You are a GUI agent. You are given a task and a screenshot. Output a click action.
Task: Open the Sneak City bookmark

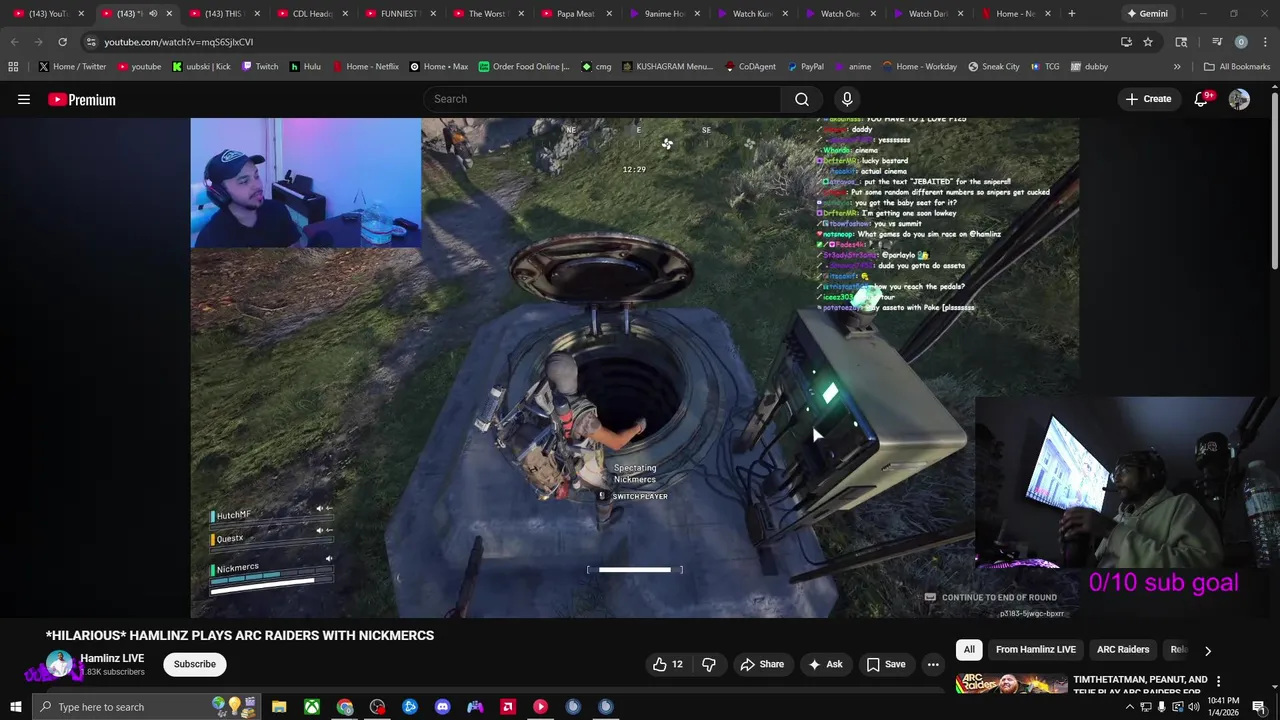[x=993, y=67]
